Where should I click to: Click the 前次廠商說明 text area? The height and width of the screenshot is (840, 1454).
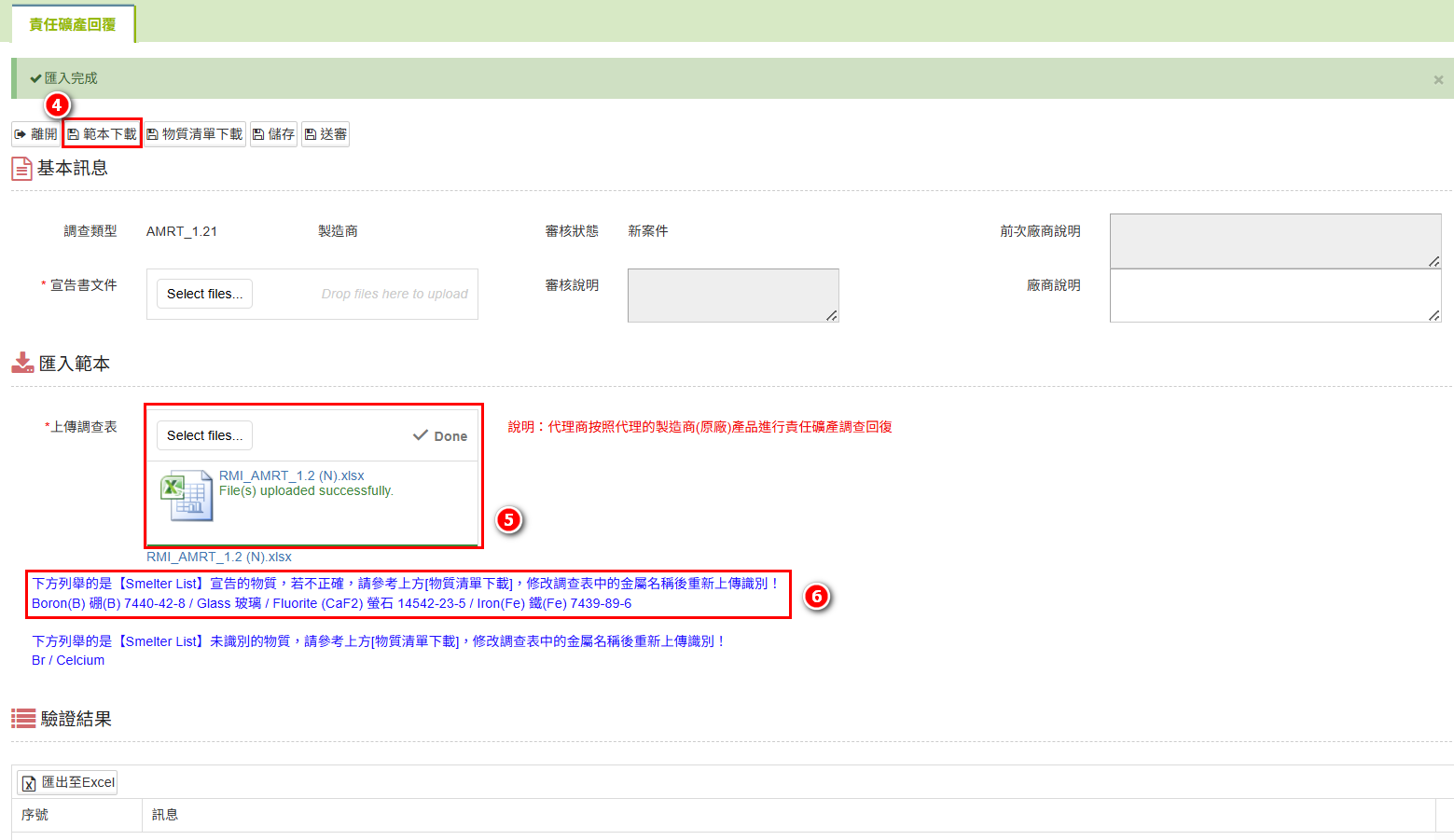tap(1274, 241)
